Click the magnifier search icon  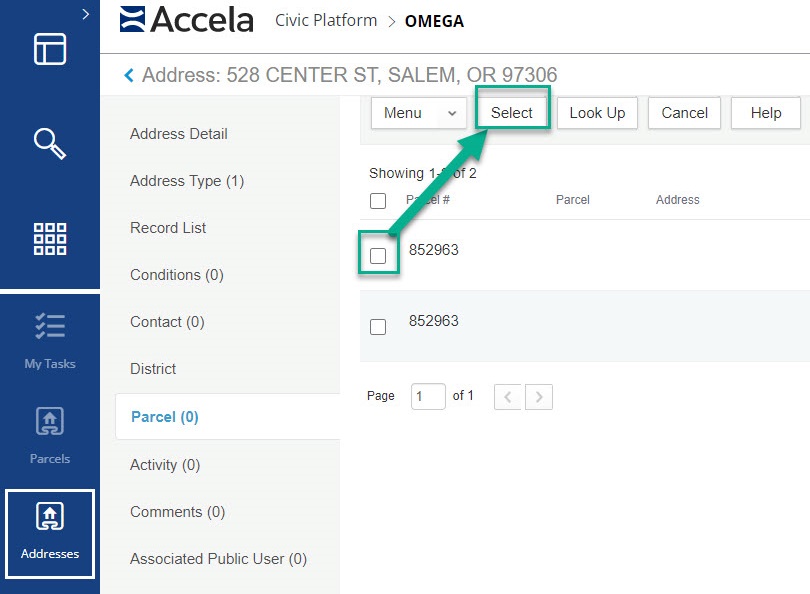tap(50, 144)
